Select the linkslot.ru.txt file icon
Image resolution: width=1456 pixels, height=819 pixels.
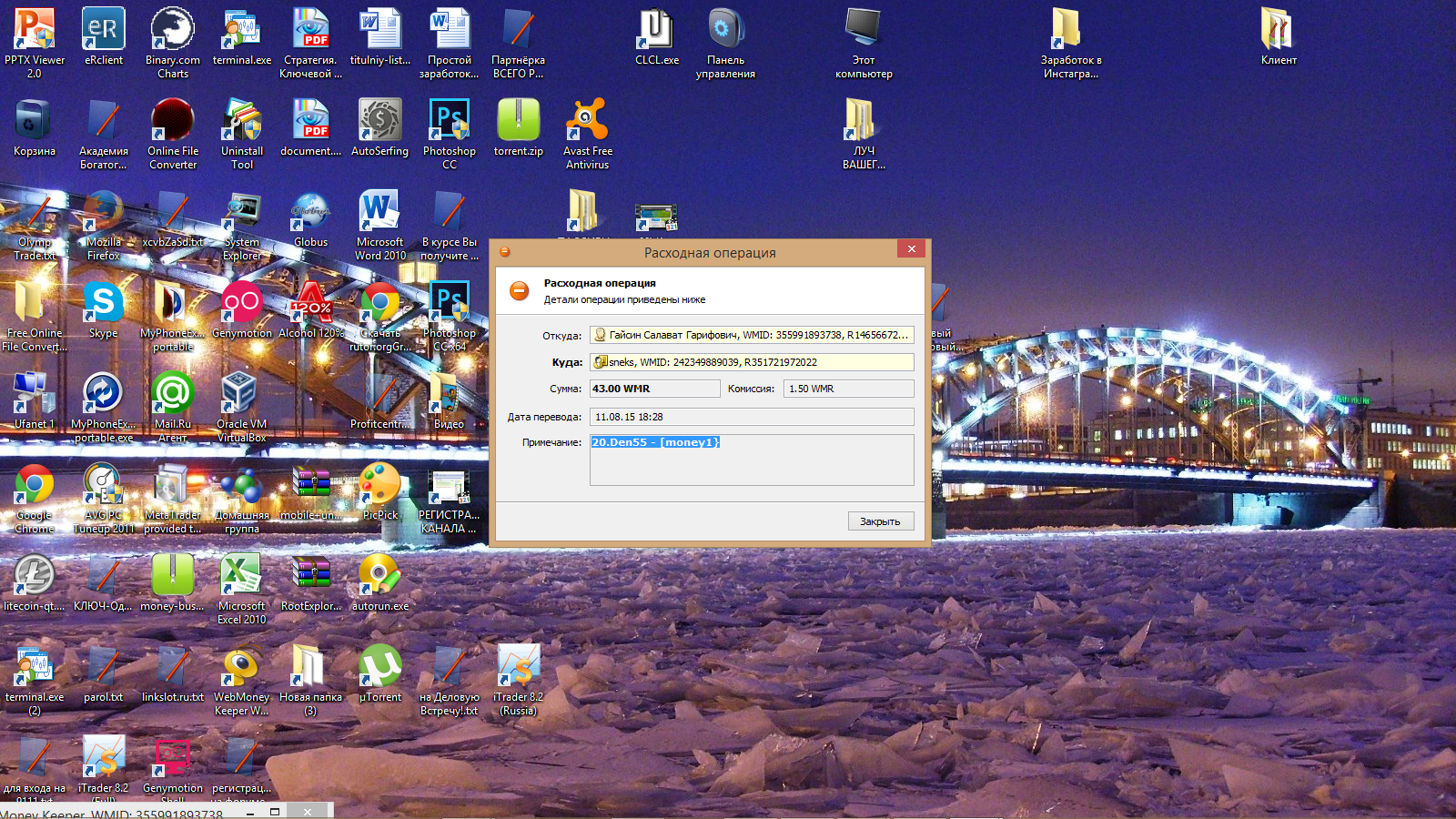click(x=173, y=673)
